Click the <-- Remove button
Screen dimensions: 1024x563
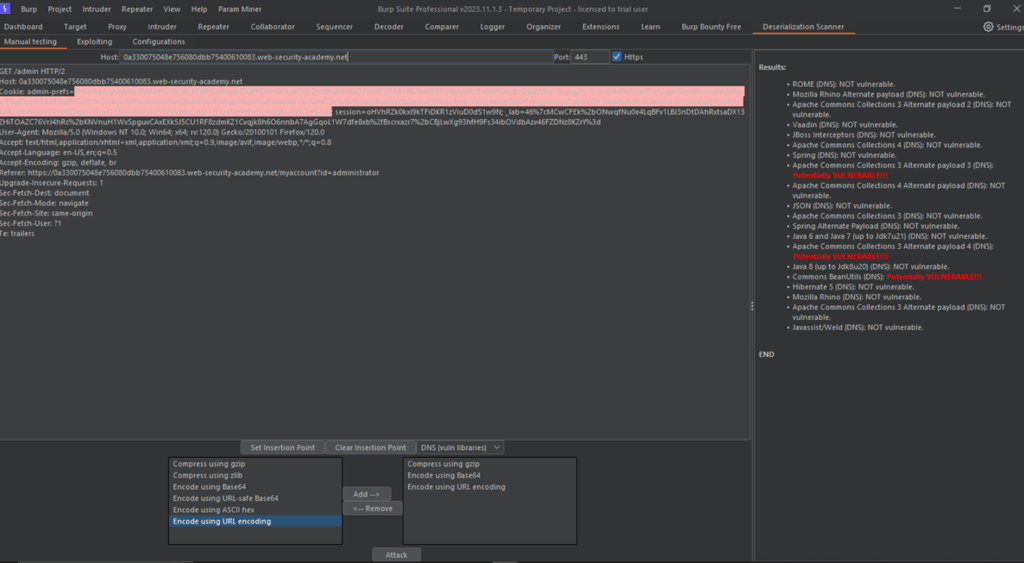click(373, 508)
